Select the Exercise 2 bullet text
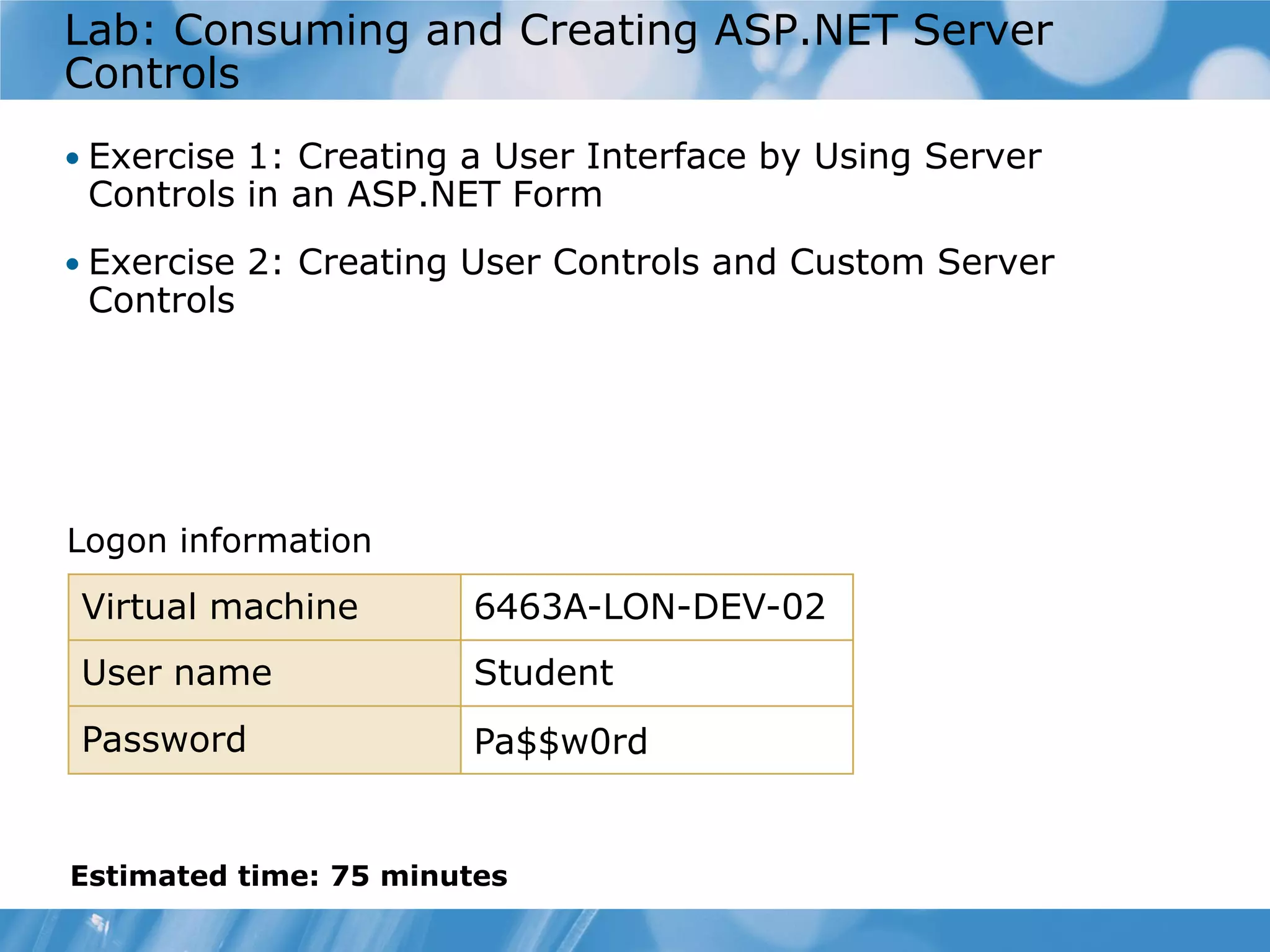This screenshot has height=952, width=1270. pyautogui.click(x=571, y=281)
